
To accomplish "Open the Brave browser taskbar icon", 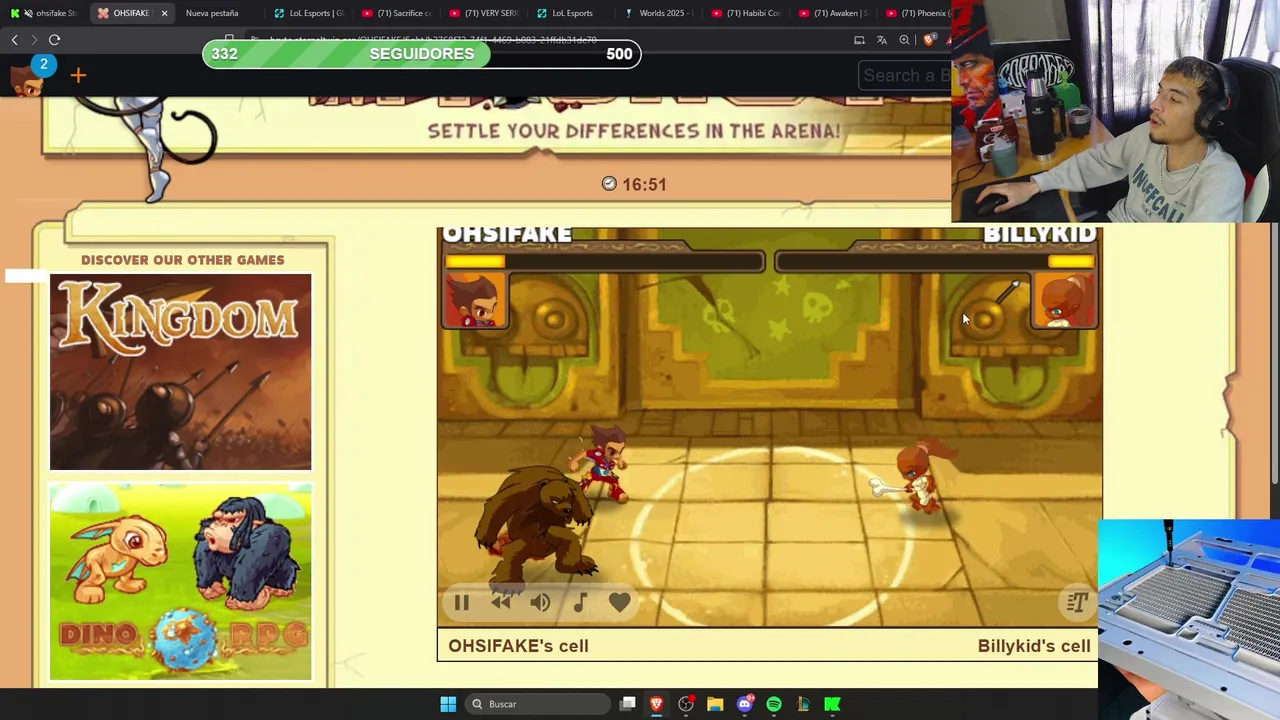I will click(656, 704).
